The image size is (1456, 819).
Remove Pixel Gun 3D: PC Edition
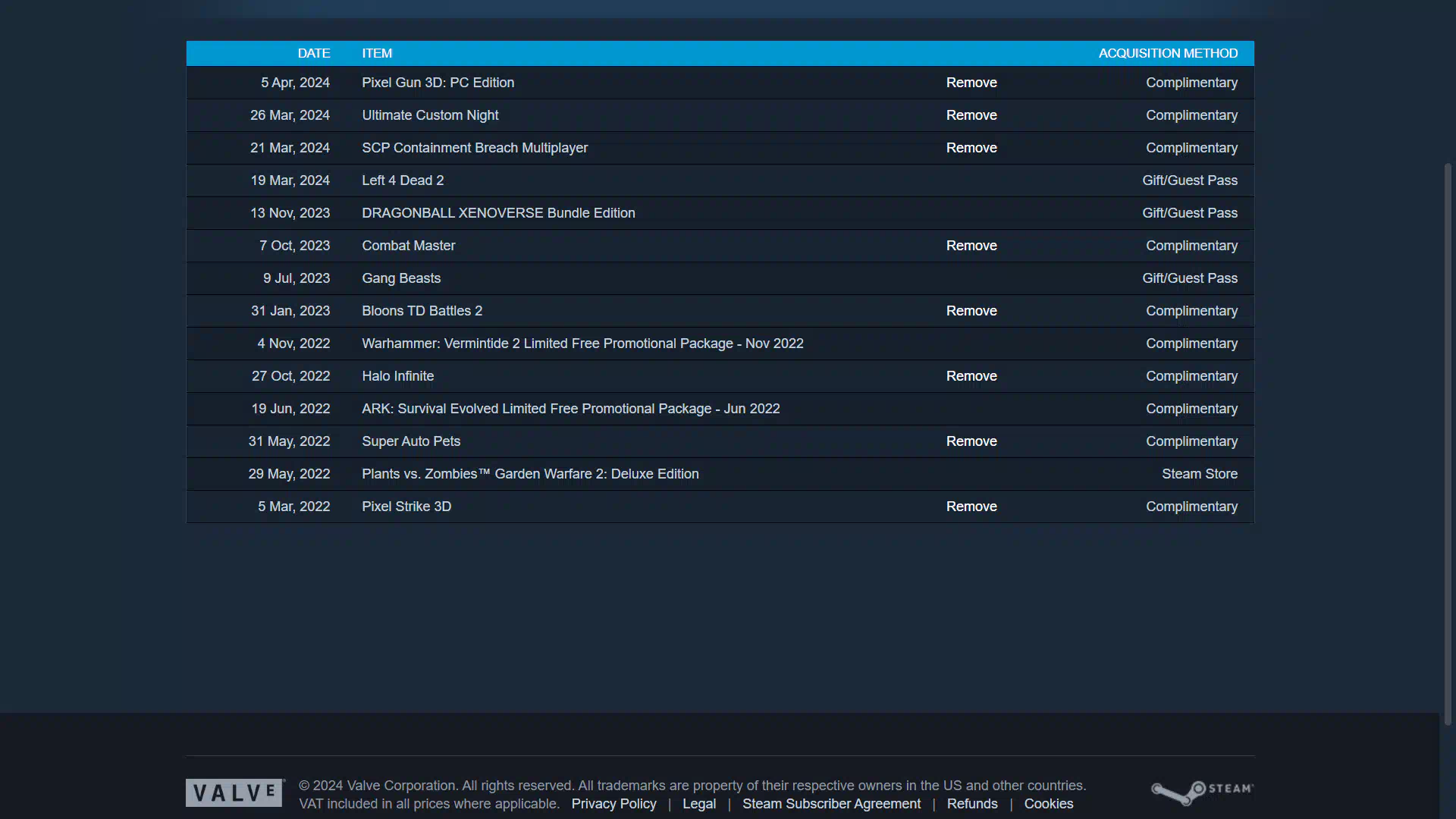pos(971,83)
